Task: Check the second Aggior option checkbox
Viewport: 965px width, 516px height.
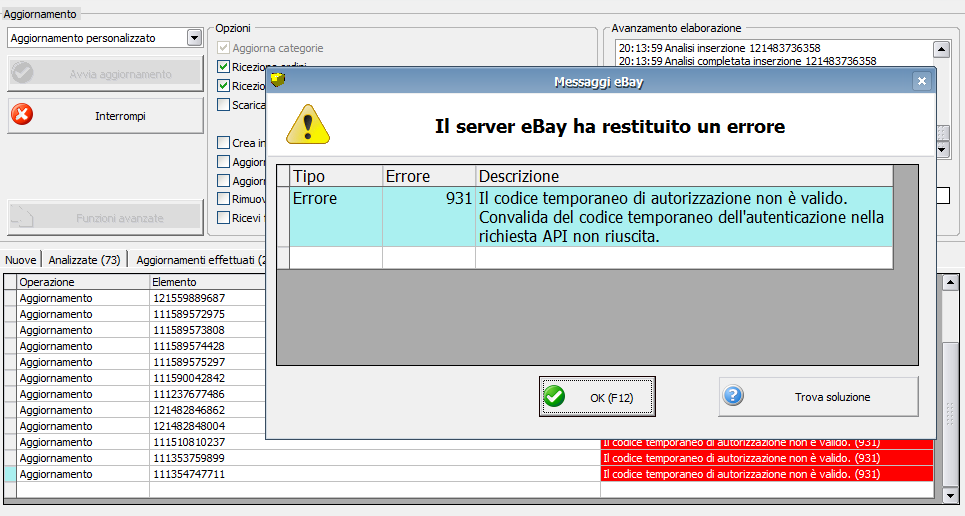Action: 223,180
